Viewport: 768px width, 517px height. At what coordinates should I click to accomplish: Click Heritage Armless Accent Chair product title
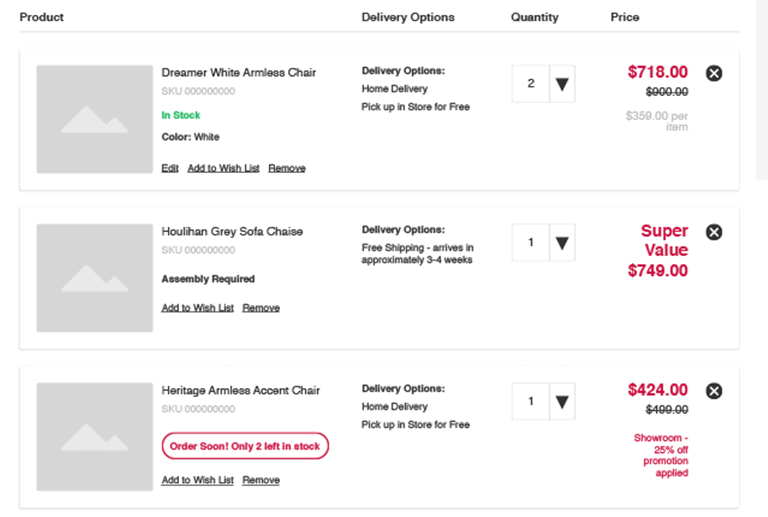(x=240, y=391)
